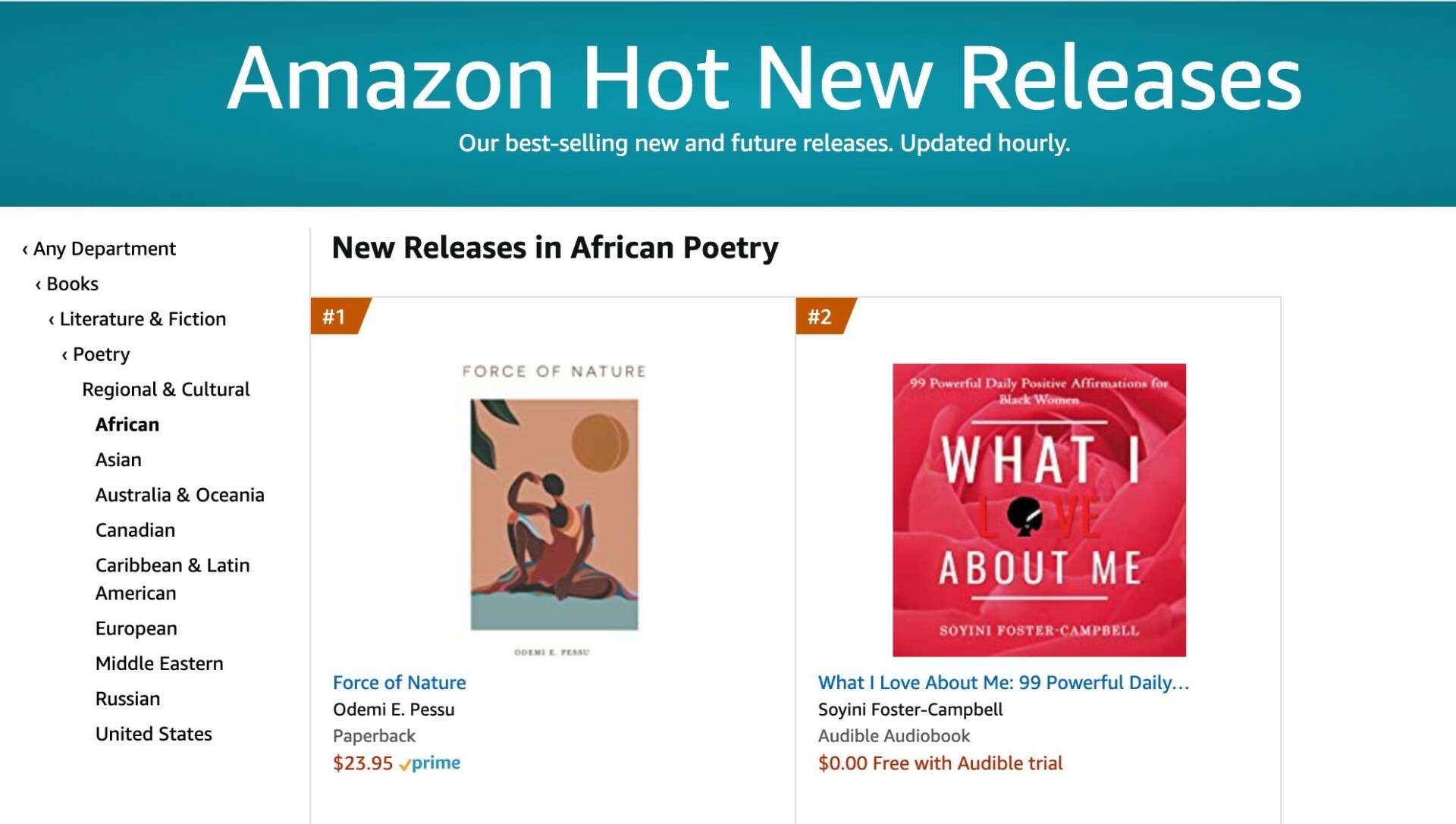Screen dimensions: 1456x824
Task: Open Literature & Fiction category
Action: coord(143,319)
